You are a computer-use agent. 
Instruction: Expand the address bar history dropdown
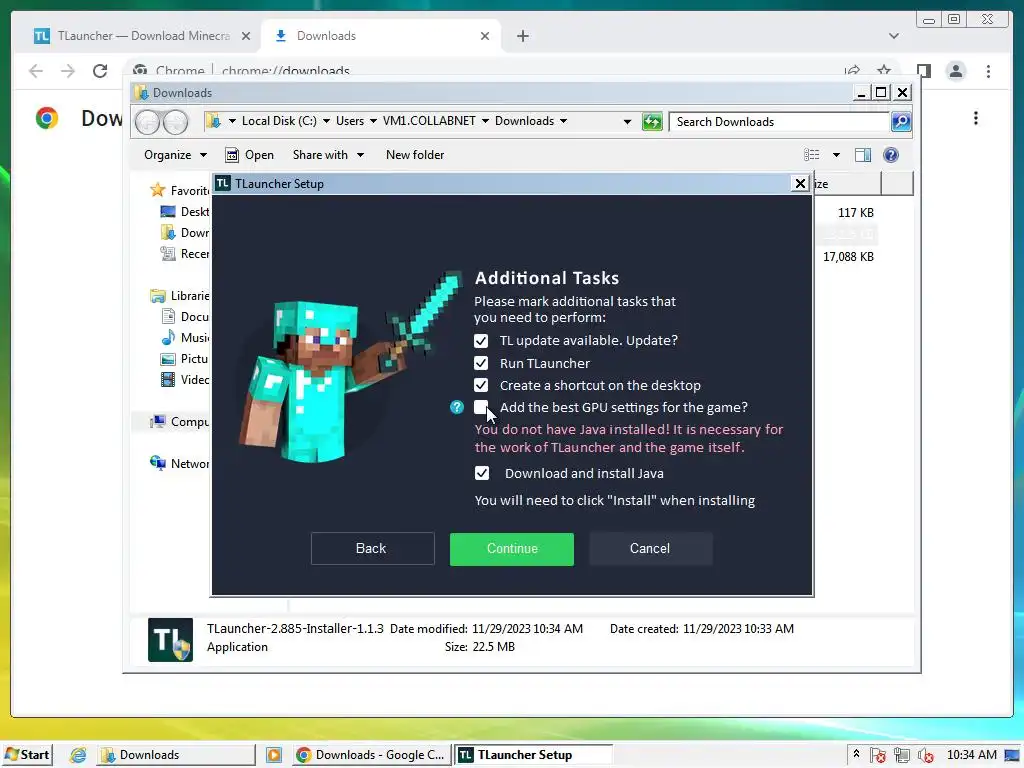click(627, 121)
